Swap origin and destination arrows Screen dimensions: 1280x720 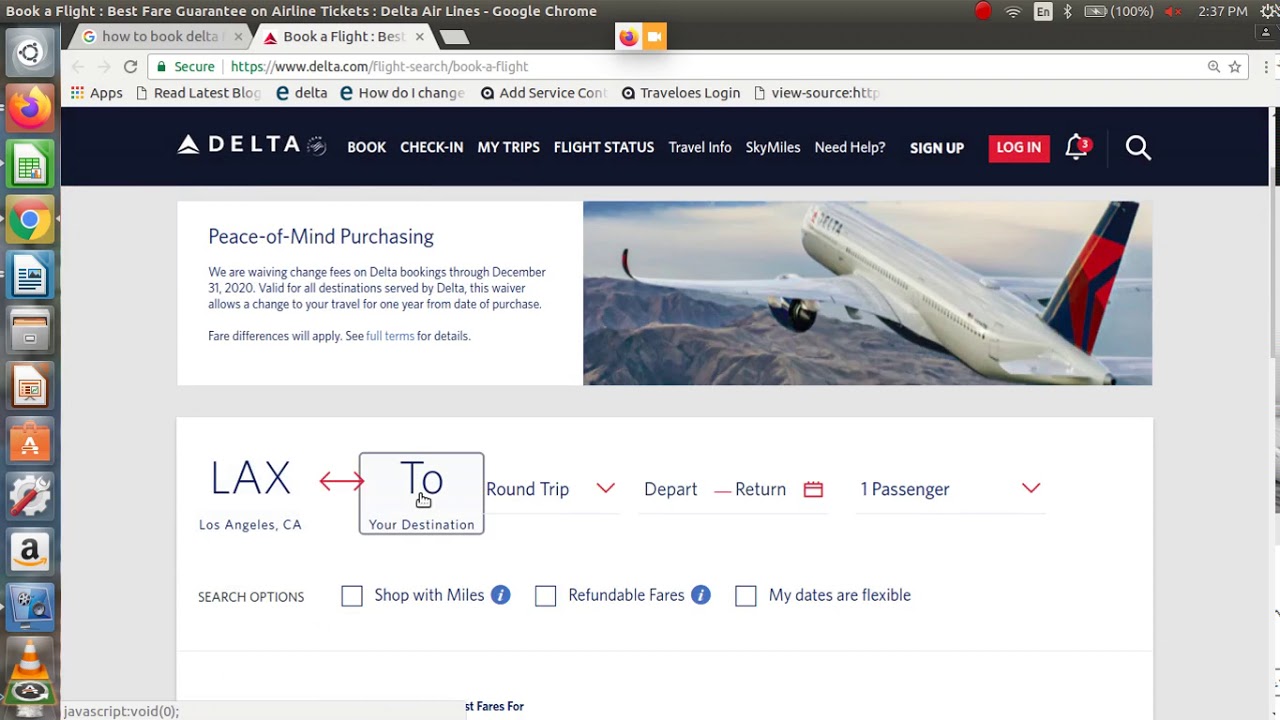341,482
